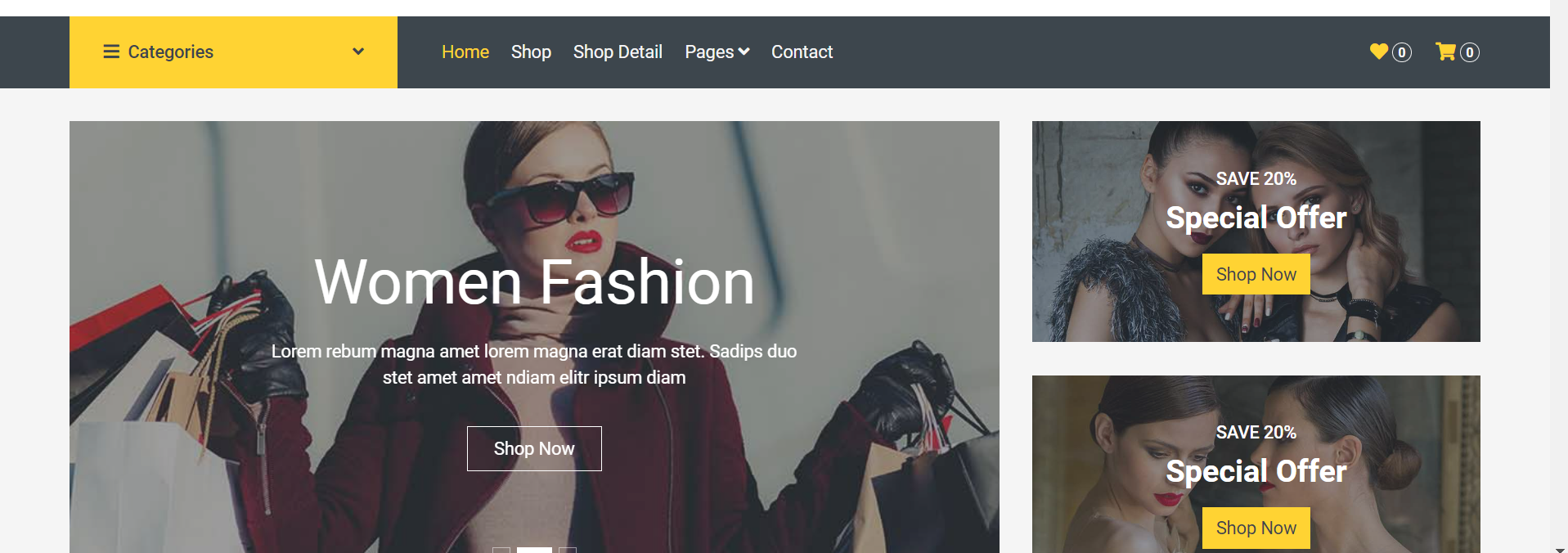
Task: Click the page scrollbar down arrow
Action: (1559, 550)
